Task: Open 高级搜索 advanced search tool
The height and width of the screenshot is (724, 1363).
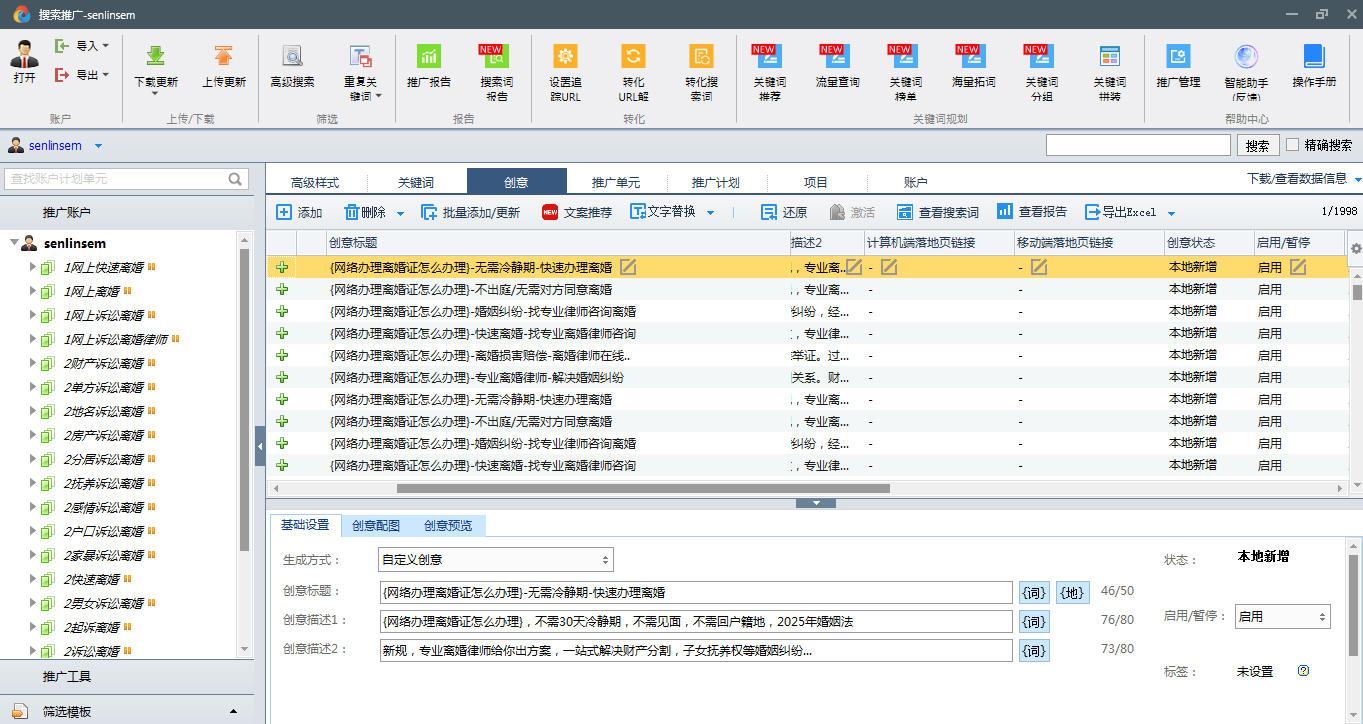Action: click(x=292, y=57)
